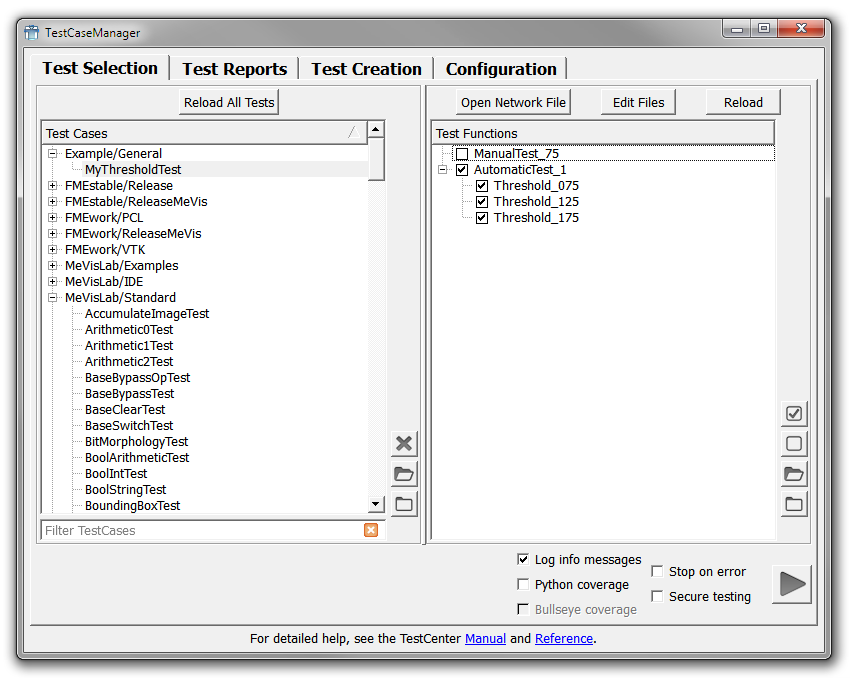850x678 pixels.
Task: Switch to the Test Reports tab
Action: (x=234, y=69)
